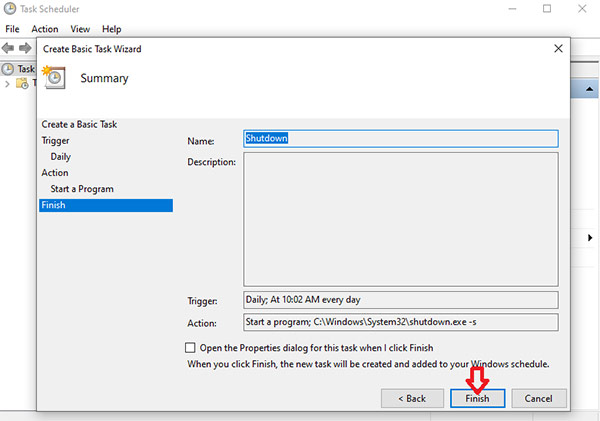Select the Start a Program step
The width and height of the screenshot is (600, 421).
(x=82, y=189)
